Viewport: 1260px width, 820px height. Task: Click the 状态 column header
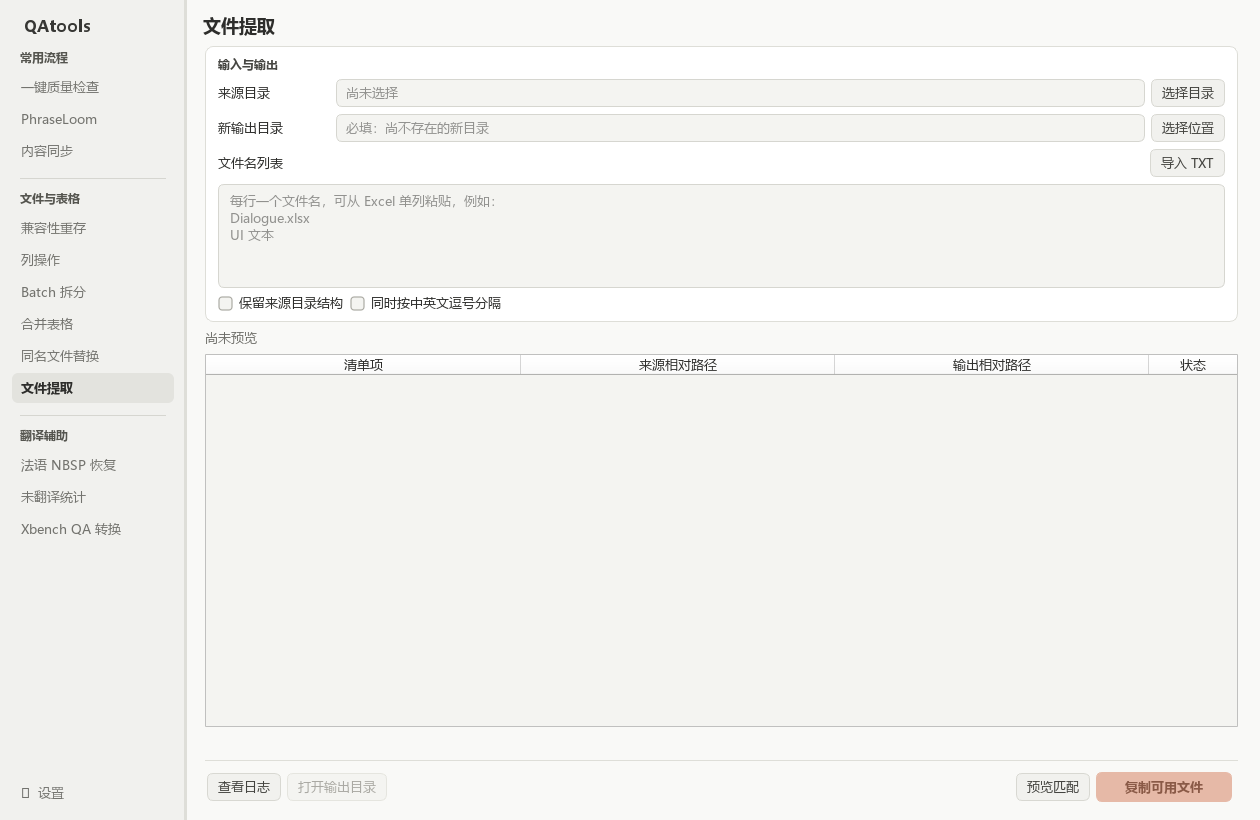point(1193,365)
